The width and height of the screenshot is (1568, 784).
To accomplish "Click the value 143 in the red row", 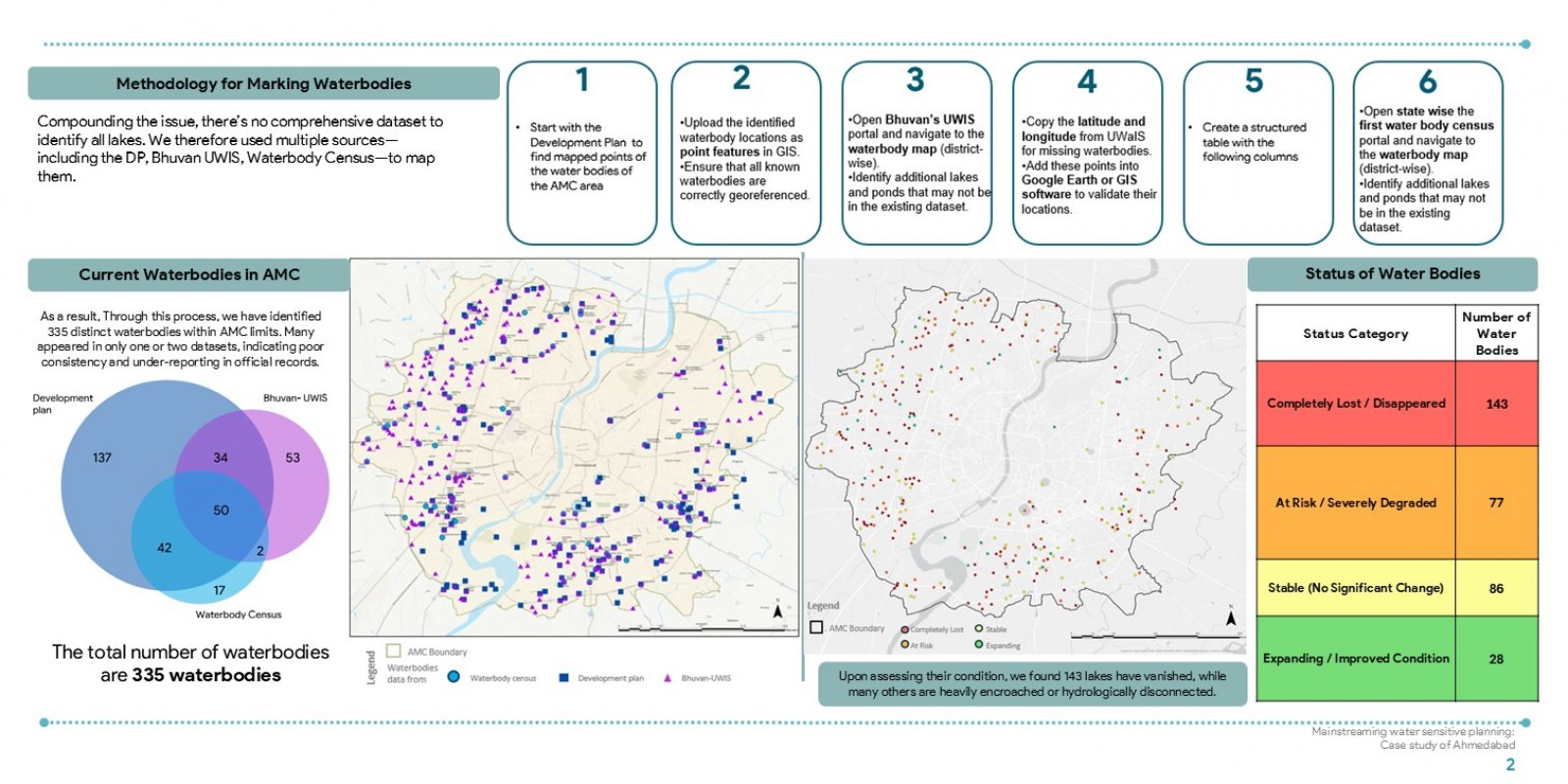I will (1496, 404).
